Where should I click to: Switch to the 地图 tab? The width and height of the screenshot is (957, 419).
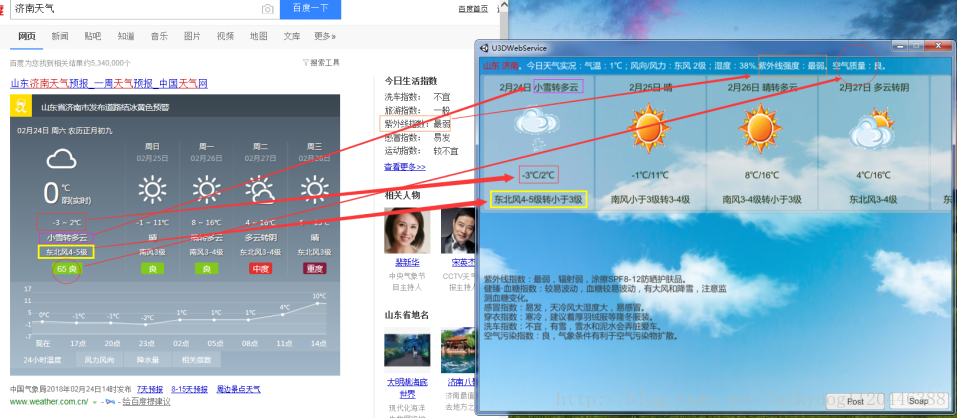258,36
